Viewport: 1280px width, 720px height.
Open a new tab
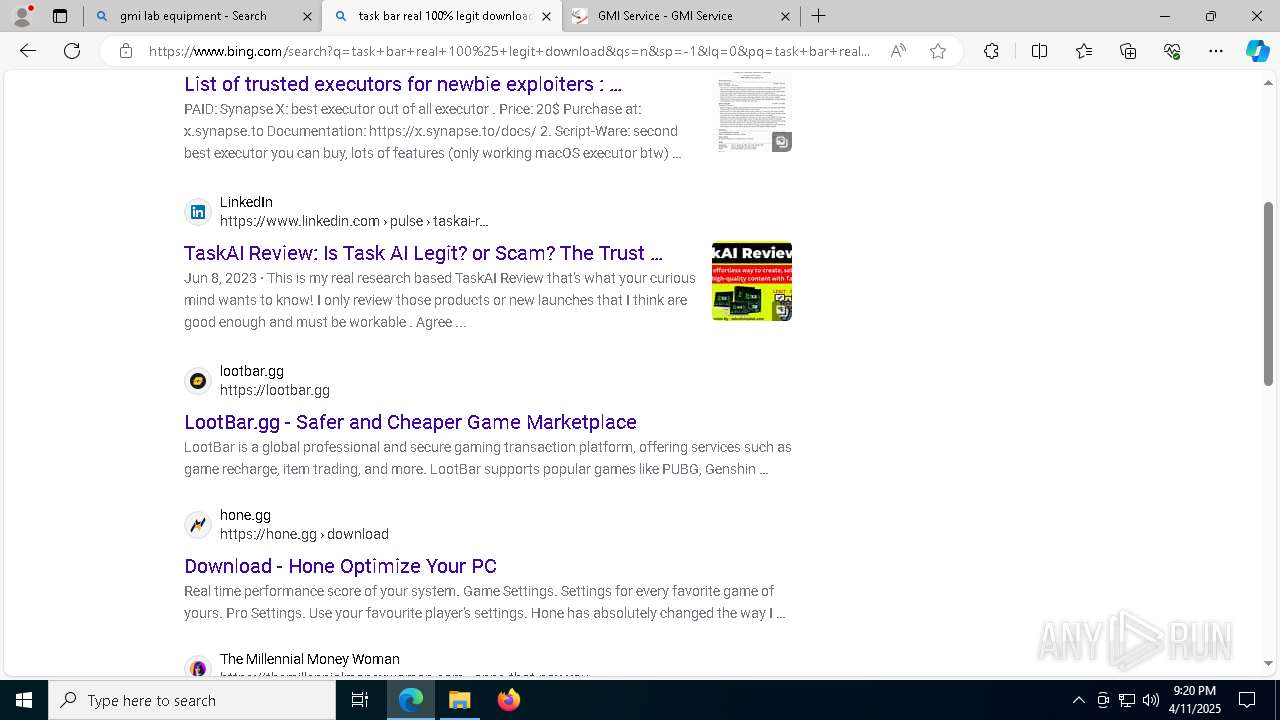click(818, 16)
